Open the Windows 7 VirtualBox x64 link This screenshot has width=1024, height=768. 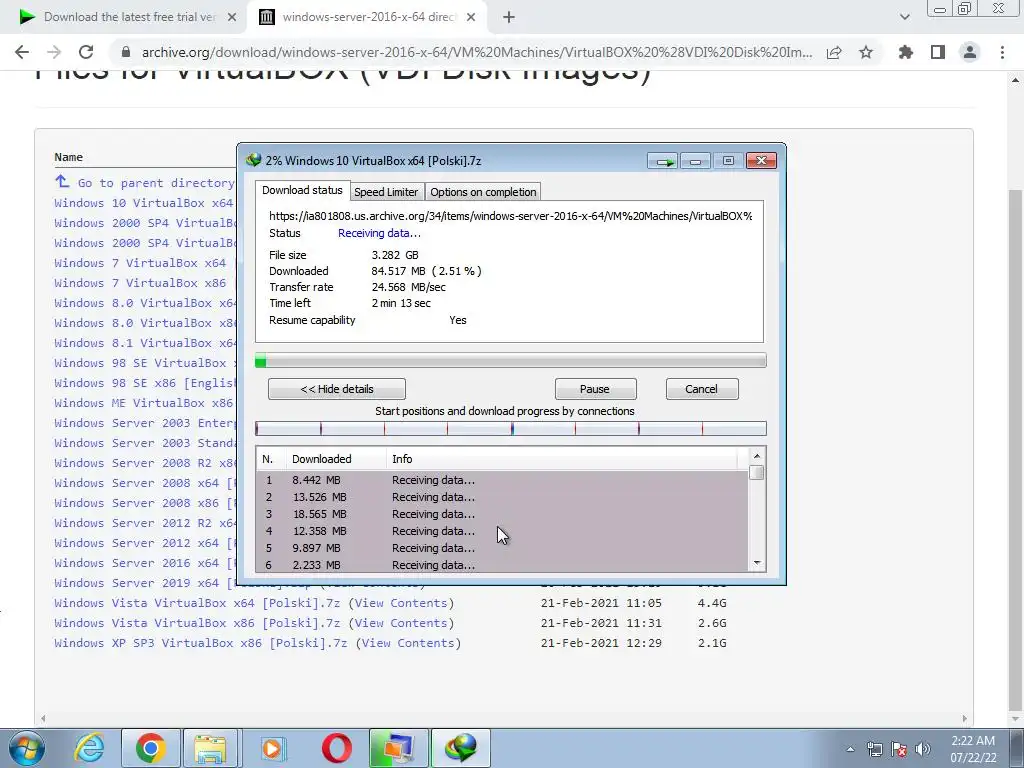coord(140,263)
